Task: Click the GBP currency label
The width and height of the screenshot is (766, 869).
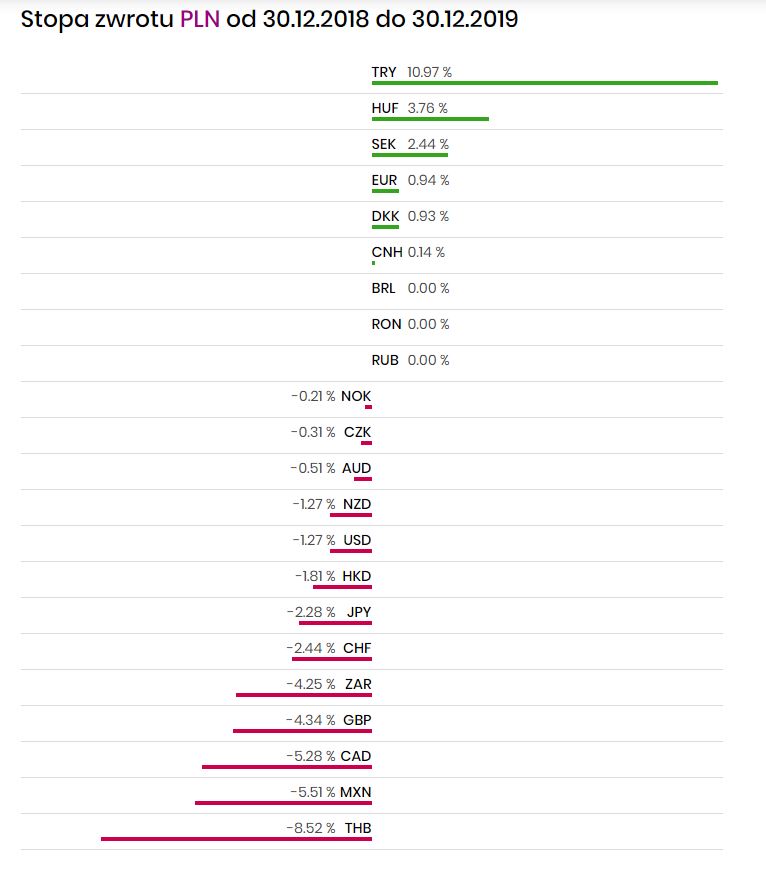Action: click(x=357, y=720)
